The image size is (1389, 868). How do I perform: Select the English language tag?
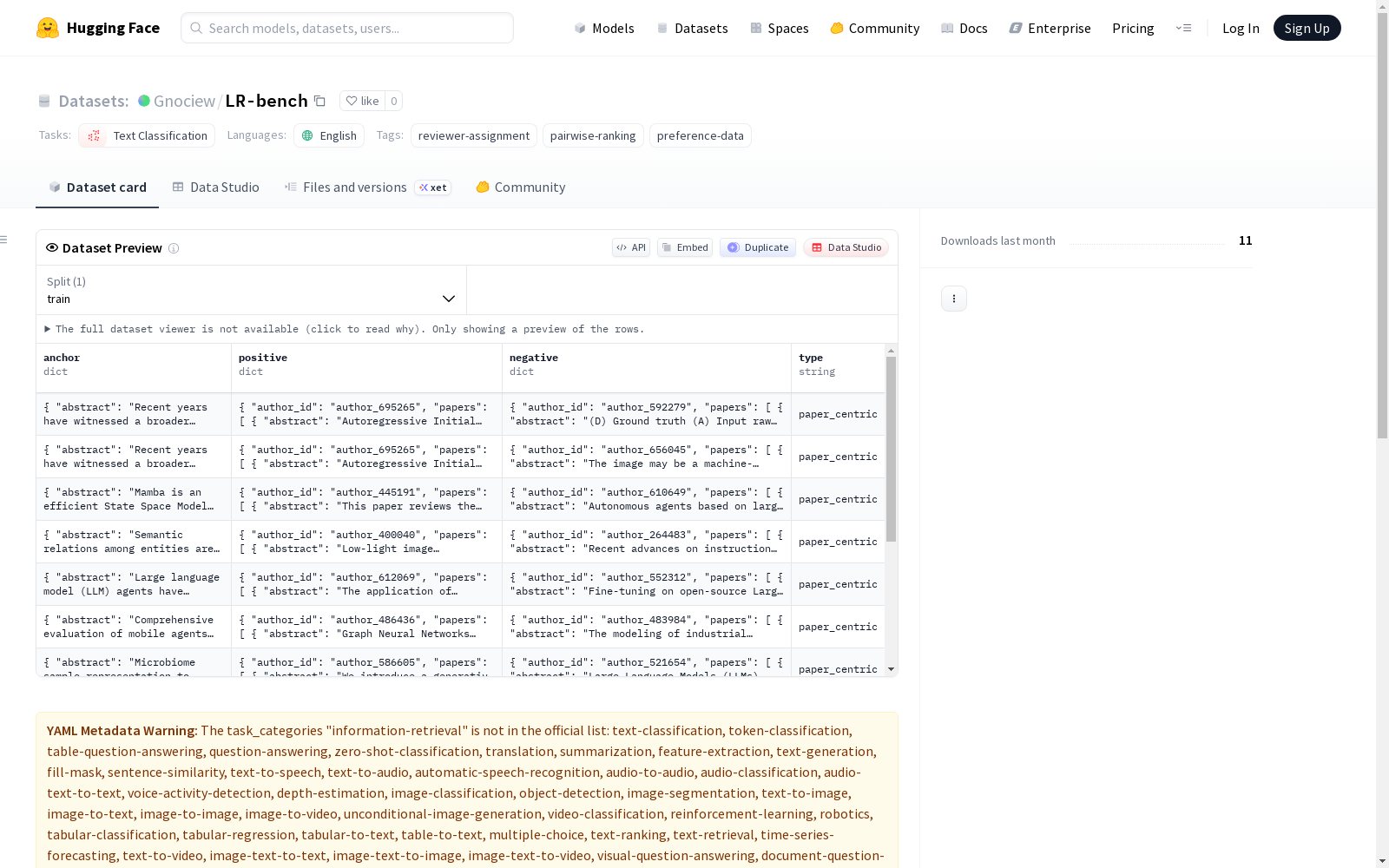329,135
